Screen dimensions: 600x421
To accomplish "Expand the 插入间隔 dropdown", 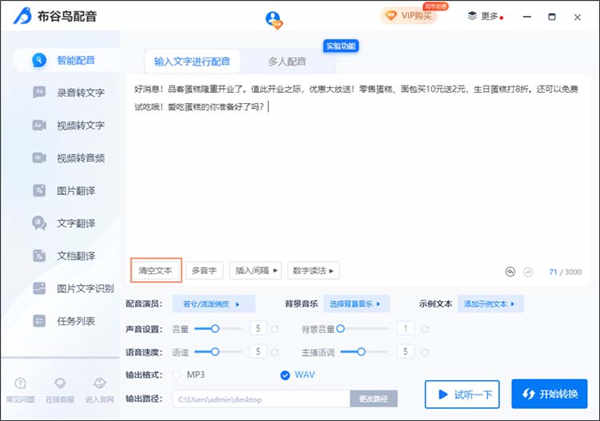I will click(x=256, y=271).
